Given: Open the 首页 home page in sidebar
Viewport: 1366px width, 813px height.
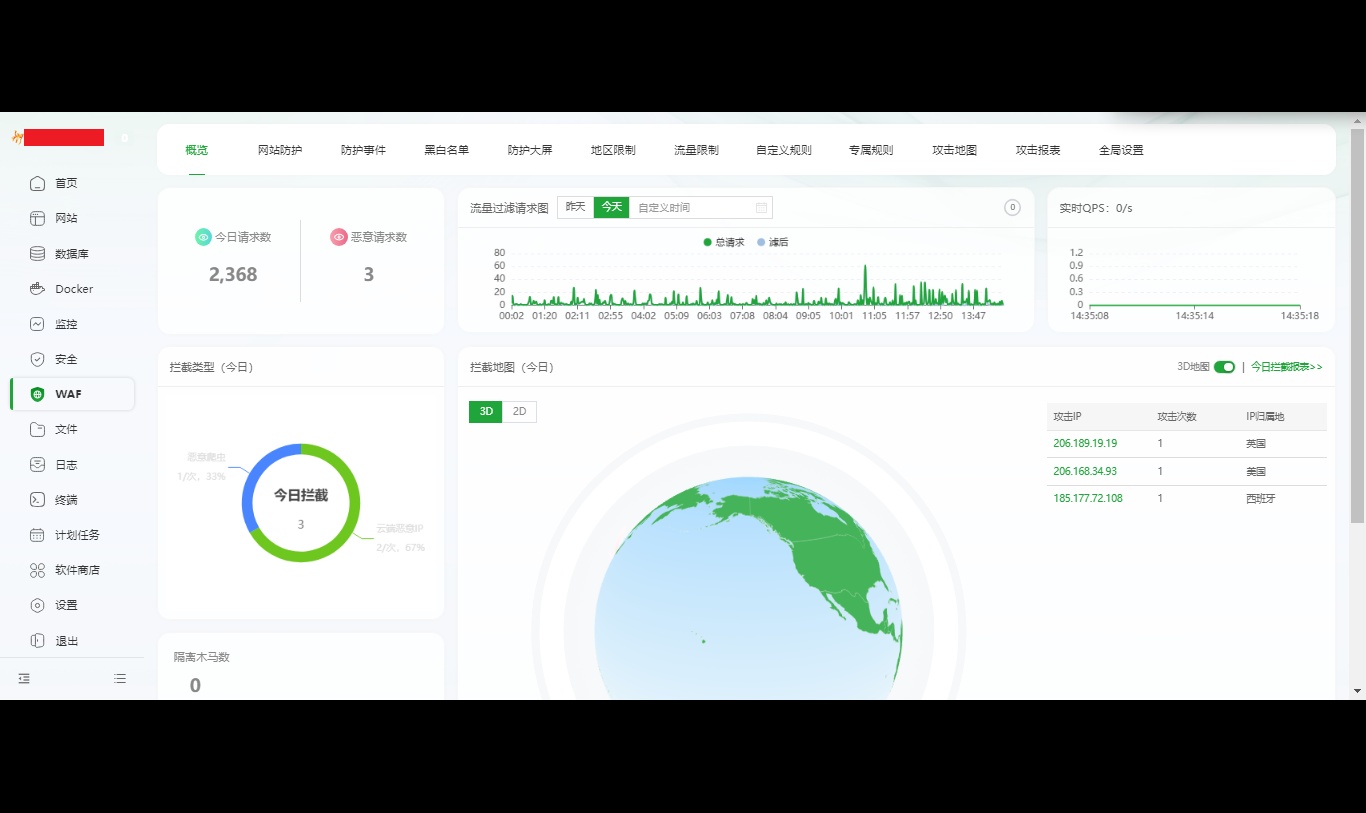Looking at the screenshot, I should click(x=66, y=183).
